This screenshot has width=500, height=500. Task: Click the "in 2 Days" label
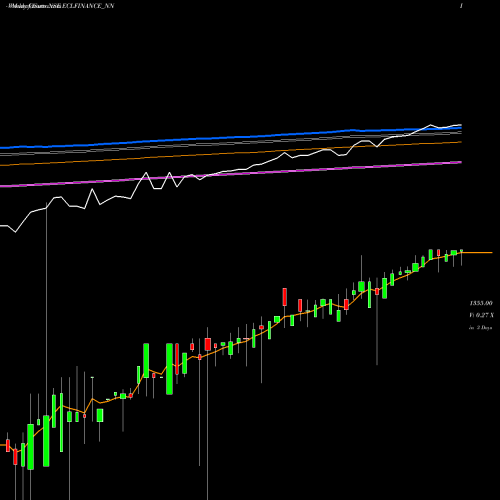480,328
